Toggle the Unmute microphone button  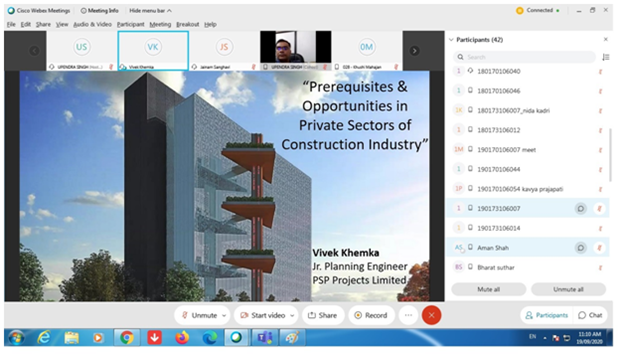click(x=199, y=315)
